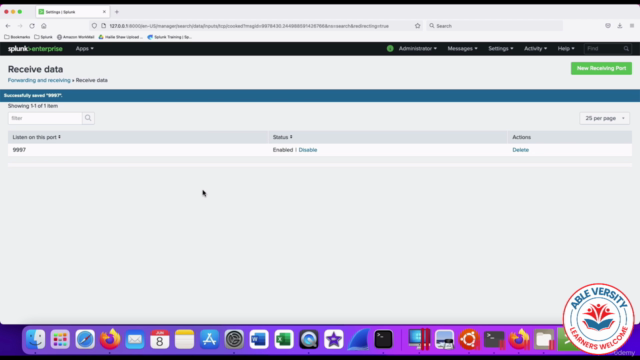Open the Apps dropdown menu
Screen dimensions: 640x360
[x=84, y=49]
